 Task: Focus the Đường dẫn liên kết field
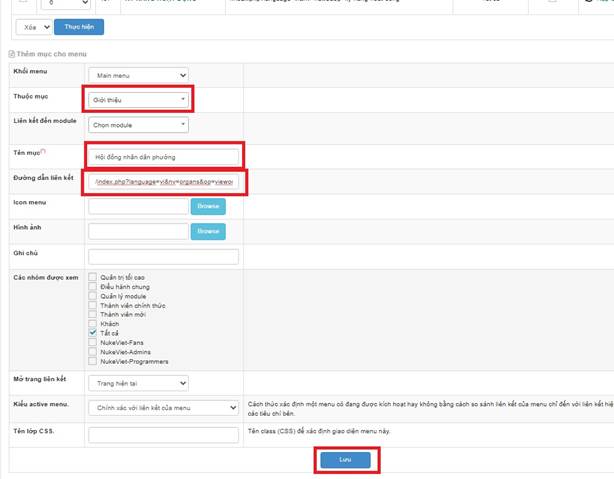pos(164,182)
